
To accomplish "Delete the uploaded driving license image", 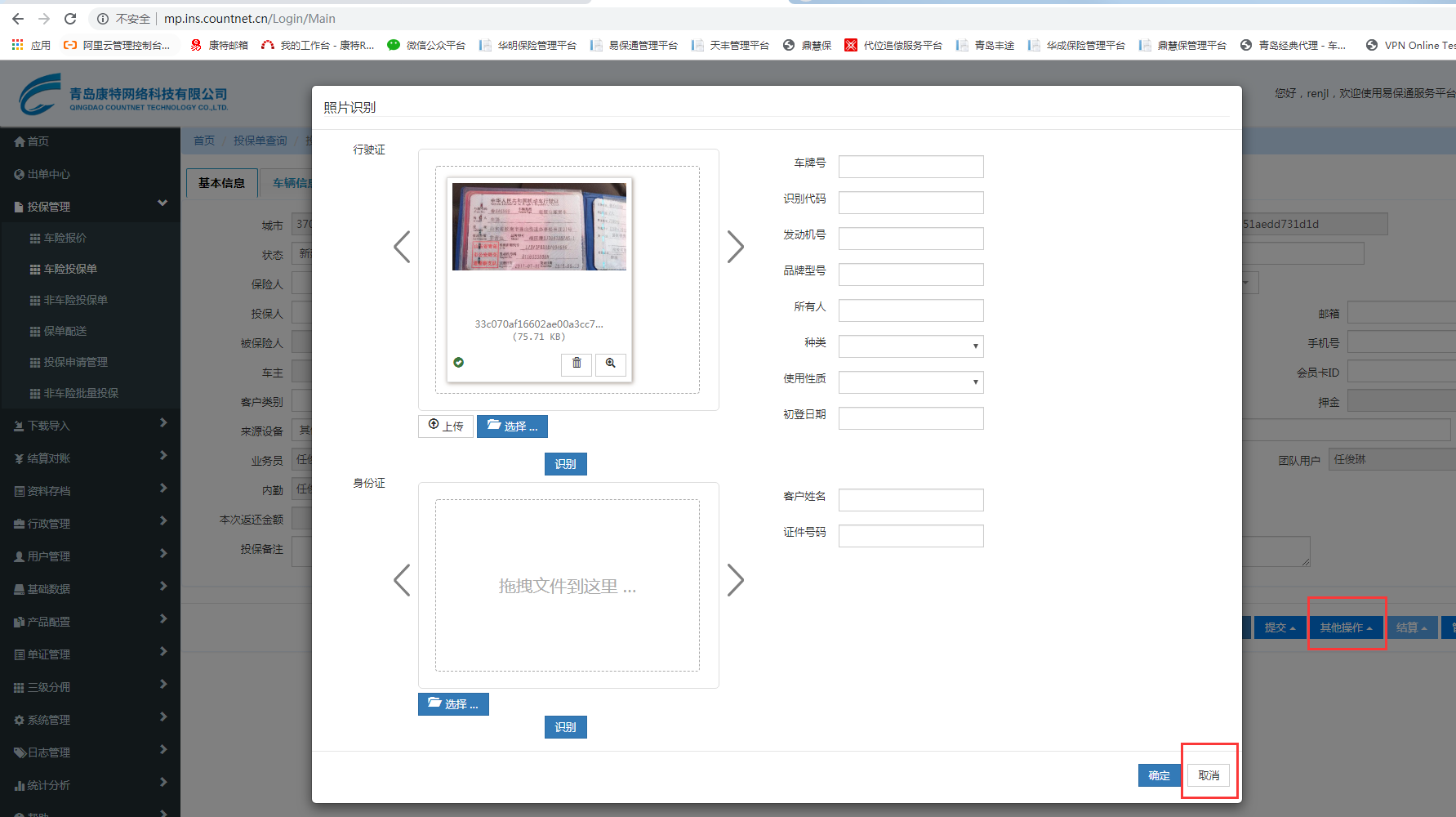I will [x=577, y=364].
